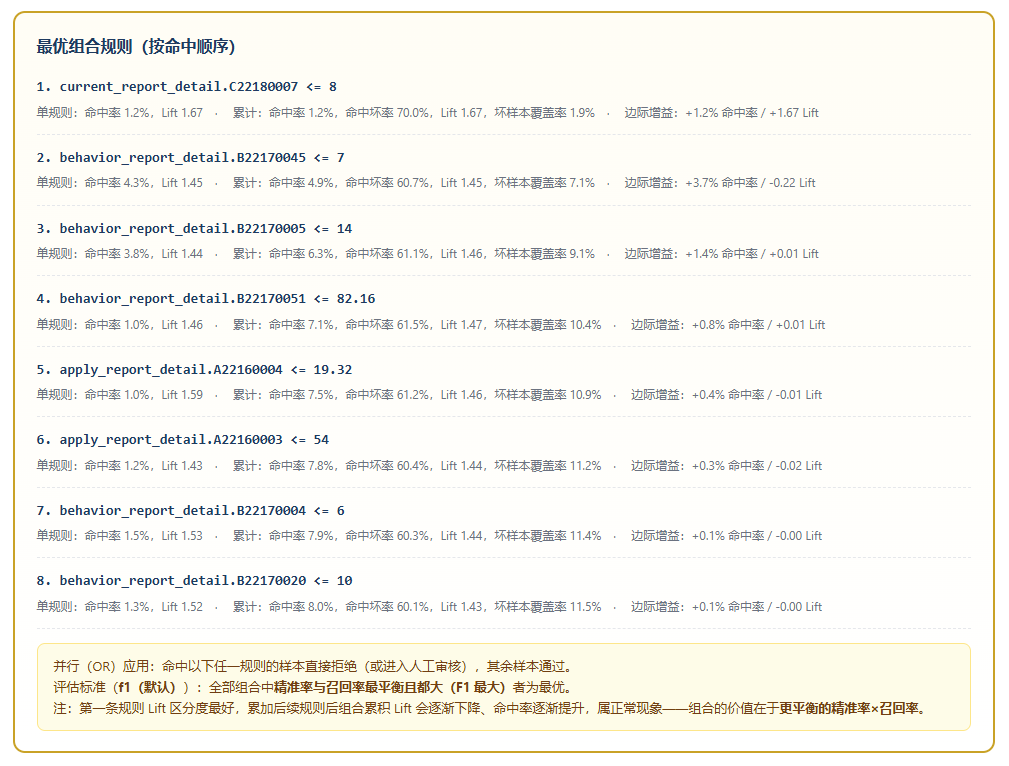Click cumulative stats with 命中坏率 60.3%
Image resolution: width=1009 pixels, height=766 pixels.
click(417, 536)
